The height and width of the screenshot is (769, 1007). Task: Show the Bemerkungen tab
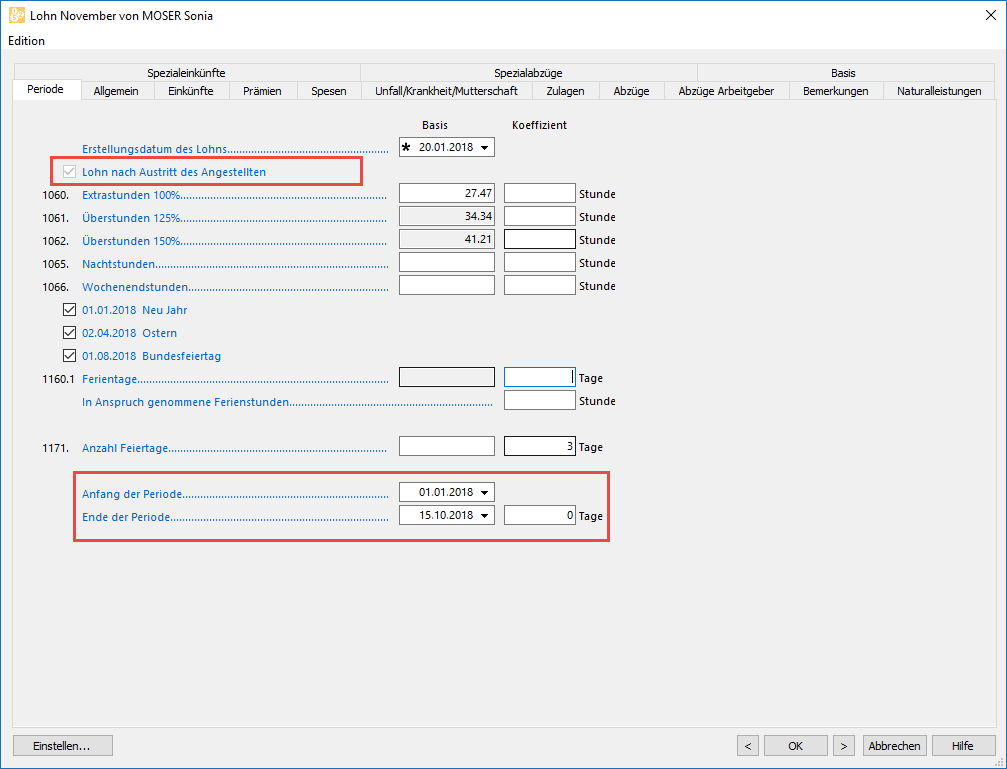coord(836,91)
